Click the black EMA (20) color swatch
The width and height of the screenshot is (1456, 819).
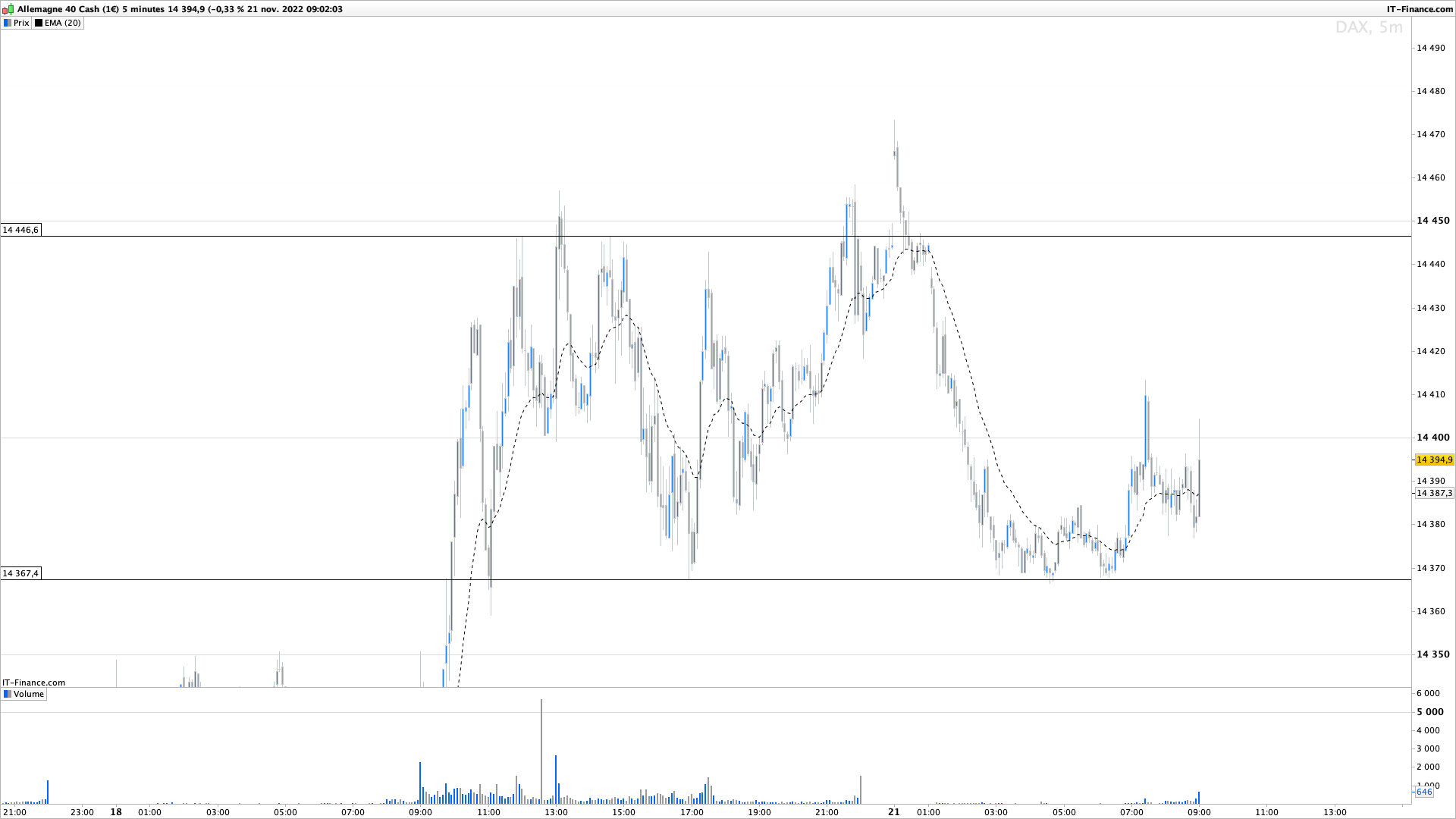tap(39, 23)
